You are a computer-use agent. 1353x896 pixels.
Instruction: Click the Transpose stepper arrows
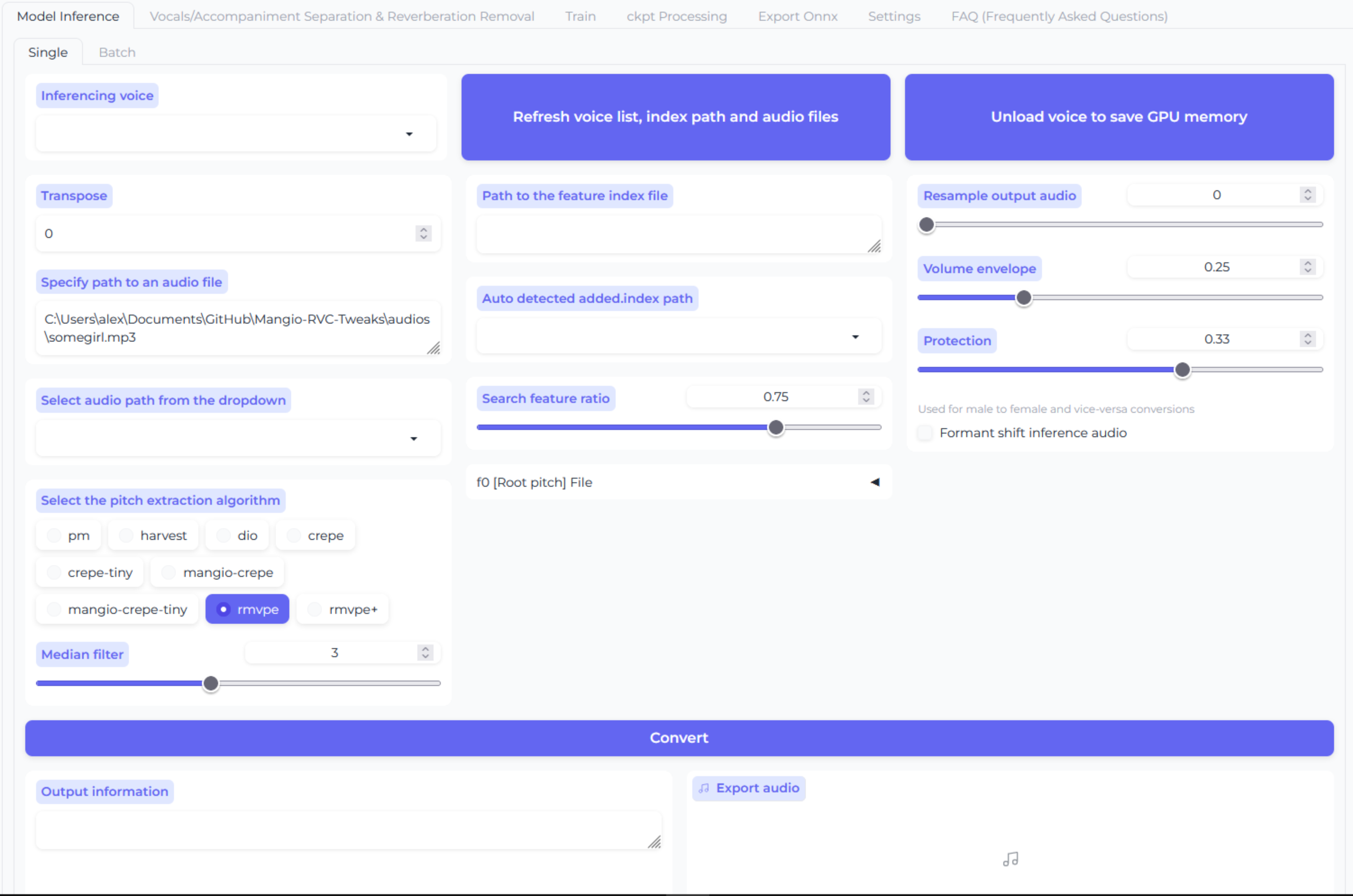click(x=423, y=233)
